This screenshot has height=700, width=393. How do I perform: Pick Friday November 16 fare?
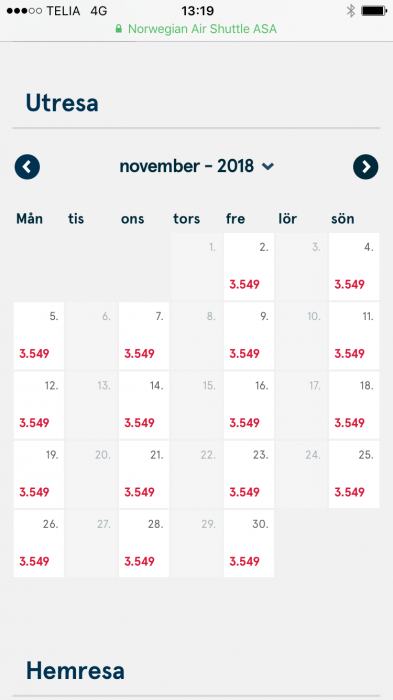pyautogui.click(x=249, y=405)
